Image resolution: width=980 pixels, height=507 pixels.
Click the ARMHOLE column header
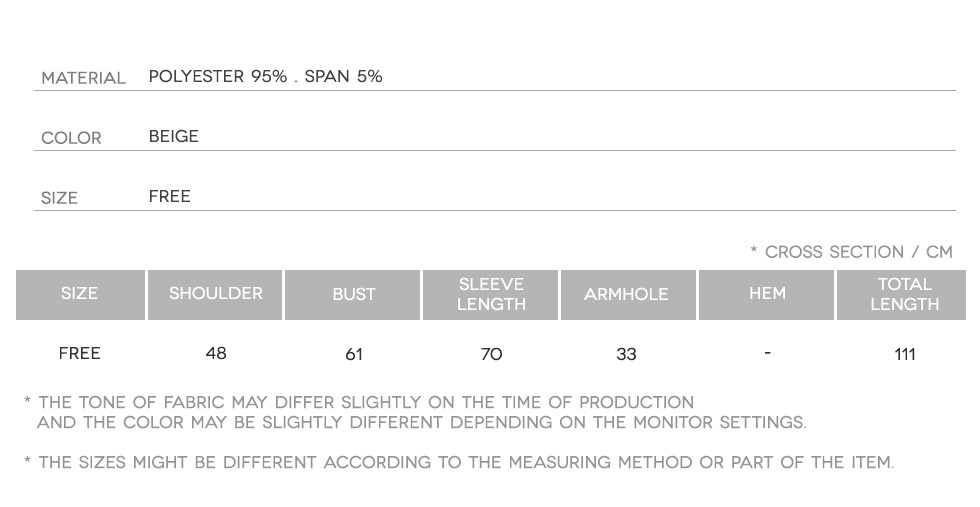pyautogui.click(x=626, y=295)
